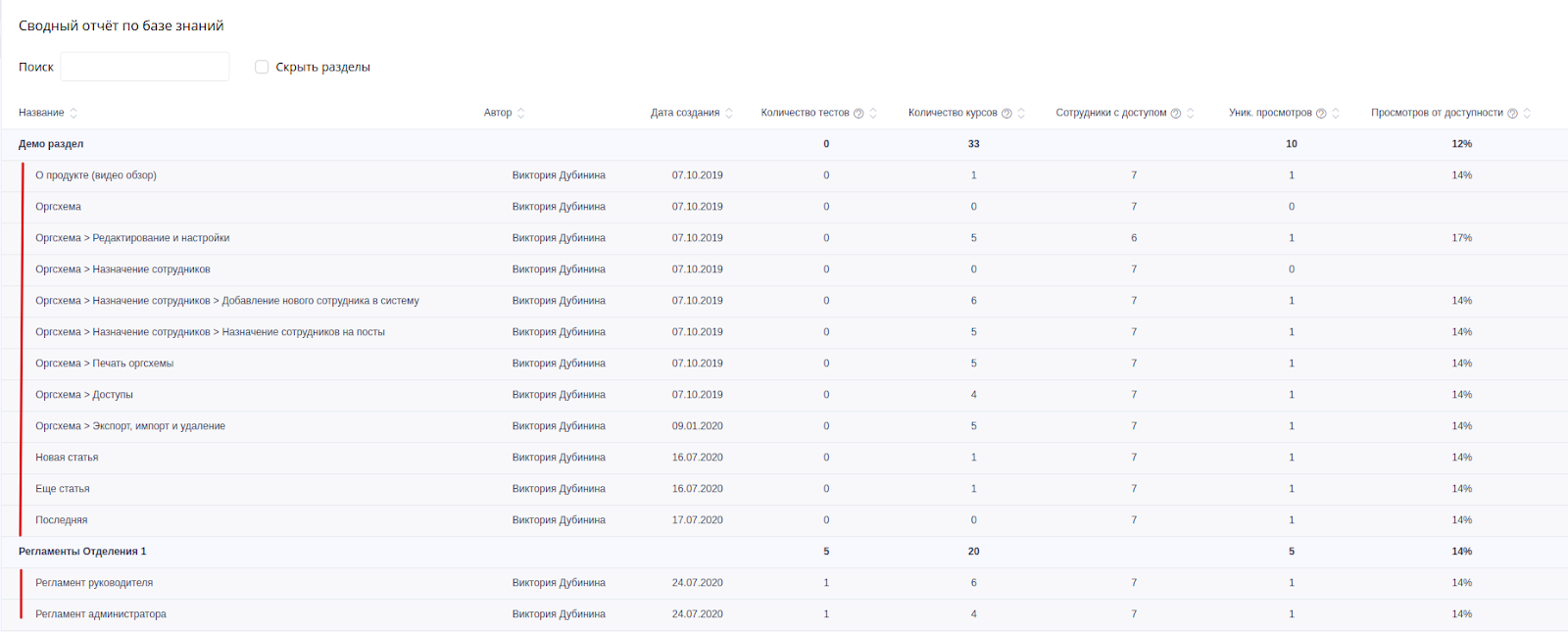Open the article О продукте (видео обзор)
This screenshot has width=1568, height=632.
tap(96, 175)
